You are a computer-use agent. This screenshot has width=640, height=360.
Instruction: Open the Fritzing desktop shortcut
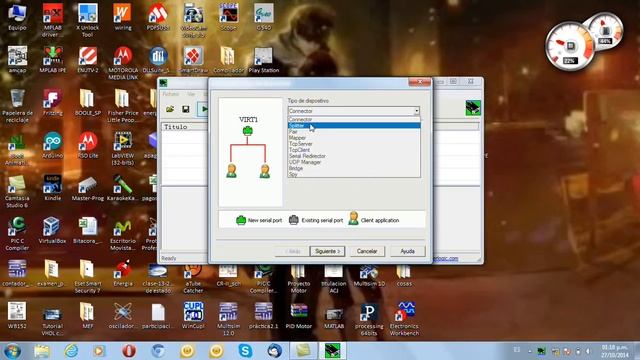tap(53, 102)
